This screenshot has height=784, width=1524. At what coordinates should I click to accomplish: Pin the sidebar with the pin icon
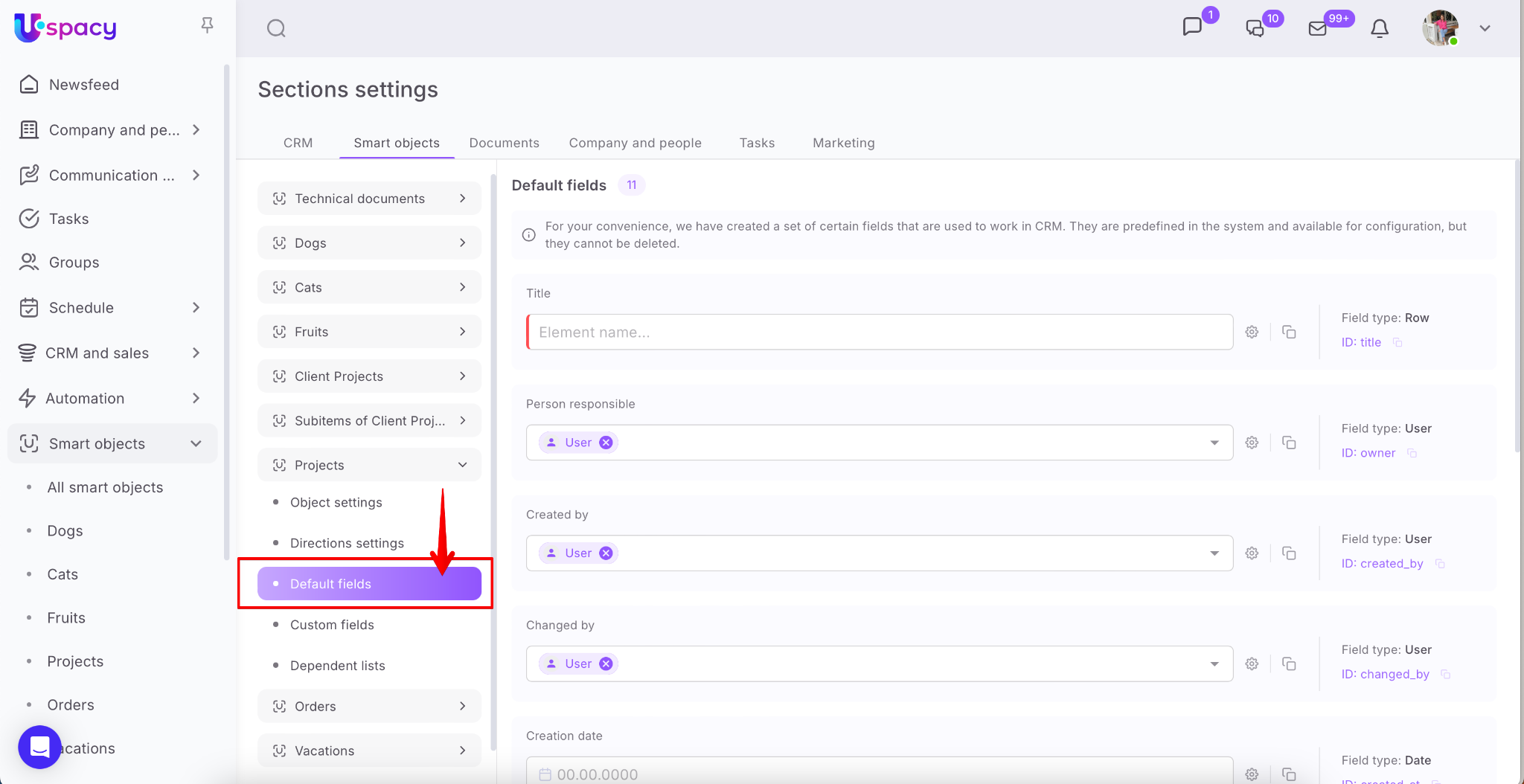pyautogui.click(x=208, y=25)
